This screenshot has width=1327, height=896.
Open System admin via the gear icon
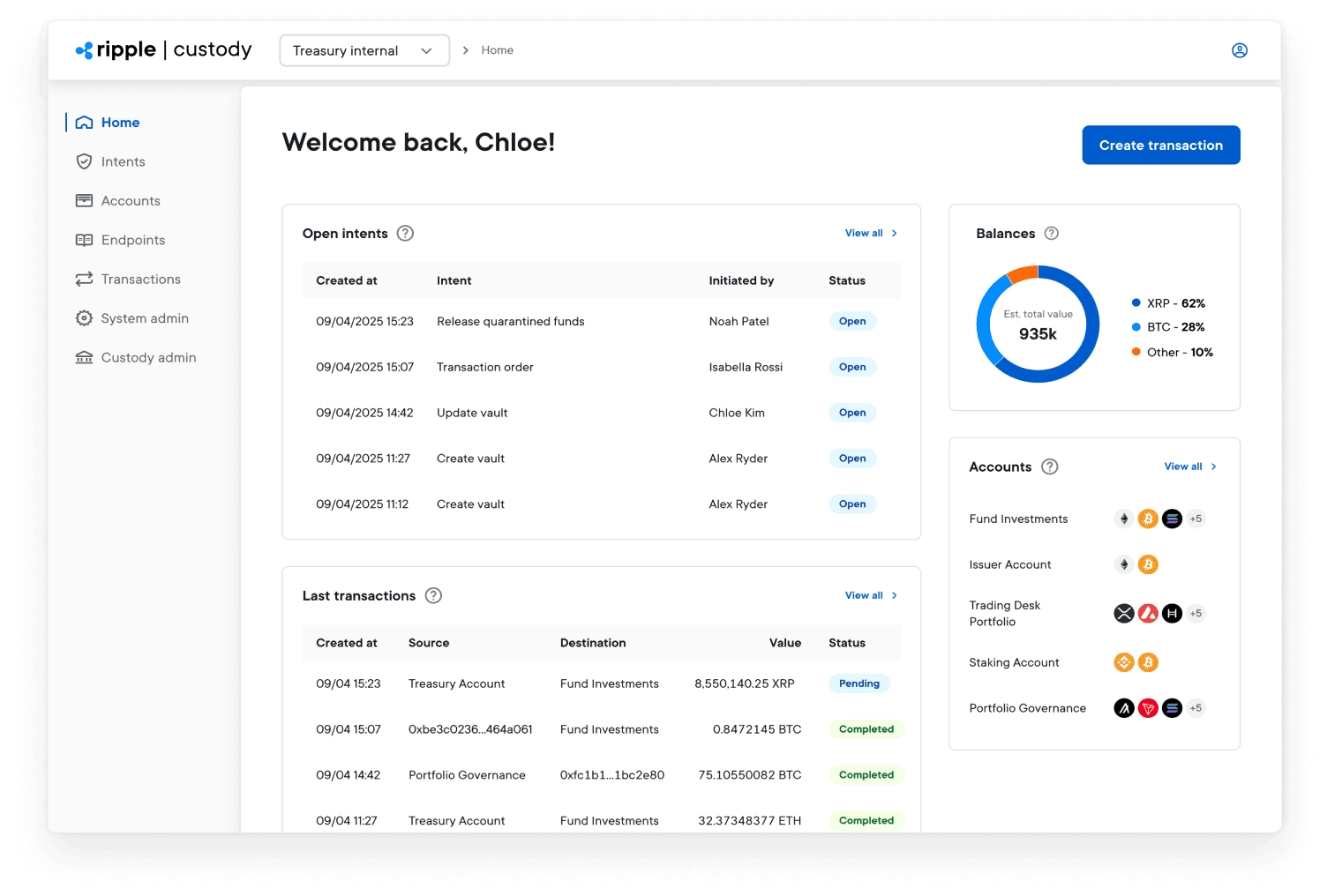pyautogui.click(x=84, y=317)
